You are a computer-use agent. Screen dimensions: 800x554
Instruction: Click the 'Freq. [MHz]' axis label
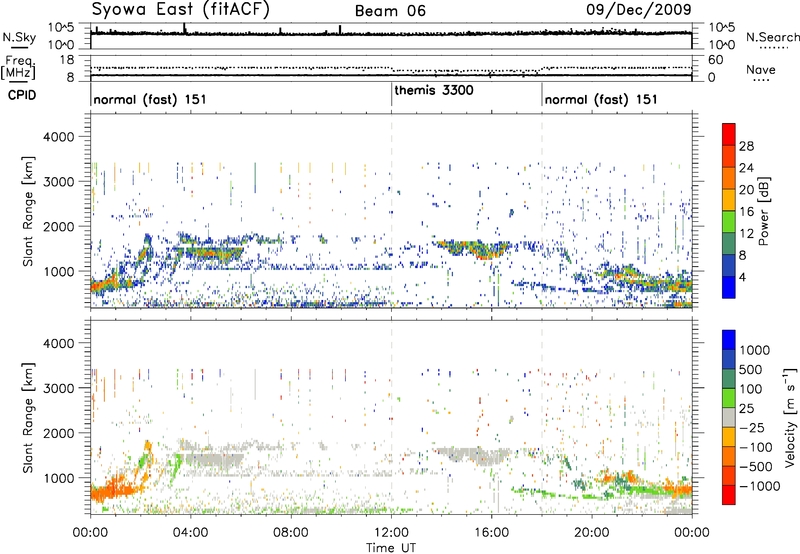[18, 67]
